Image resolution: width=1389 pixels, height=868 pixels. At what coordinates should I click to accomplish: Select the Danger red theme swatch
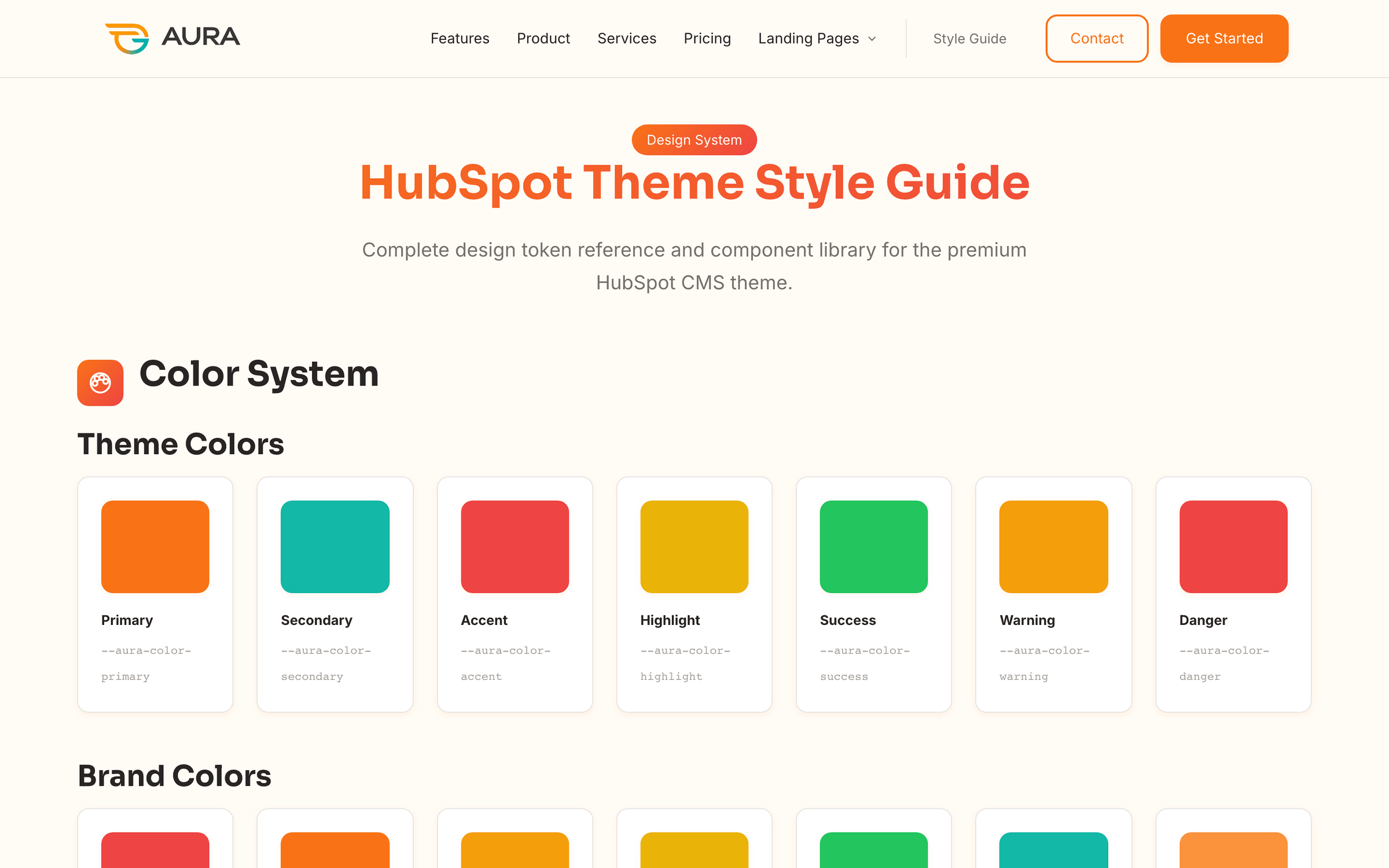1233,546
